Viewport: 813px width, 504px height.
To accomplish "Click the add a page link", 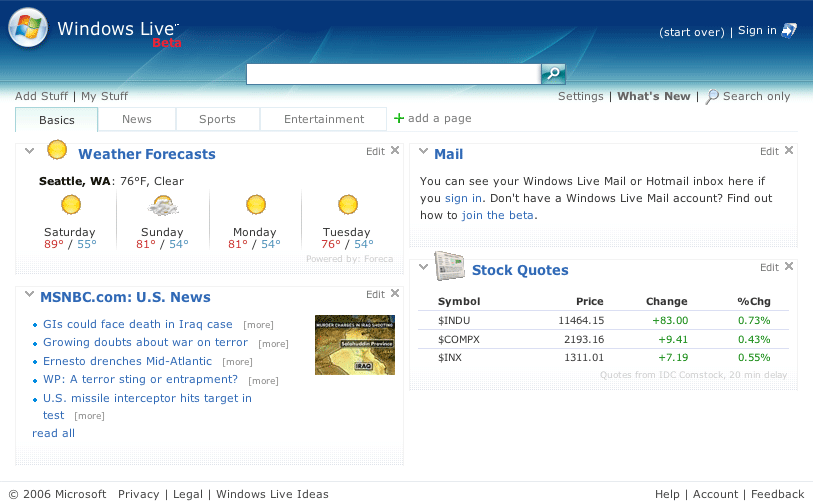I will [440, 118].
